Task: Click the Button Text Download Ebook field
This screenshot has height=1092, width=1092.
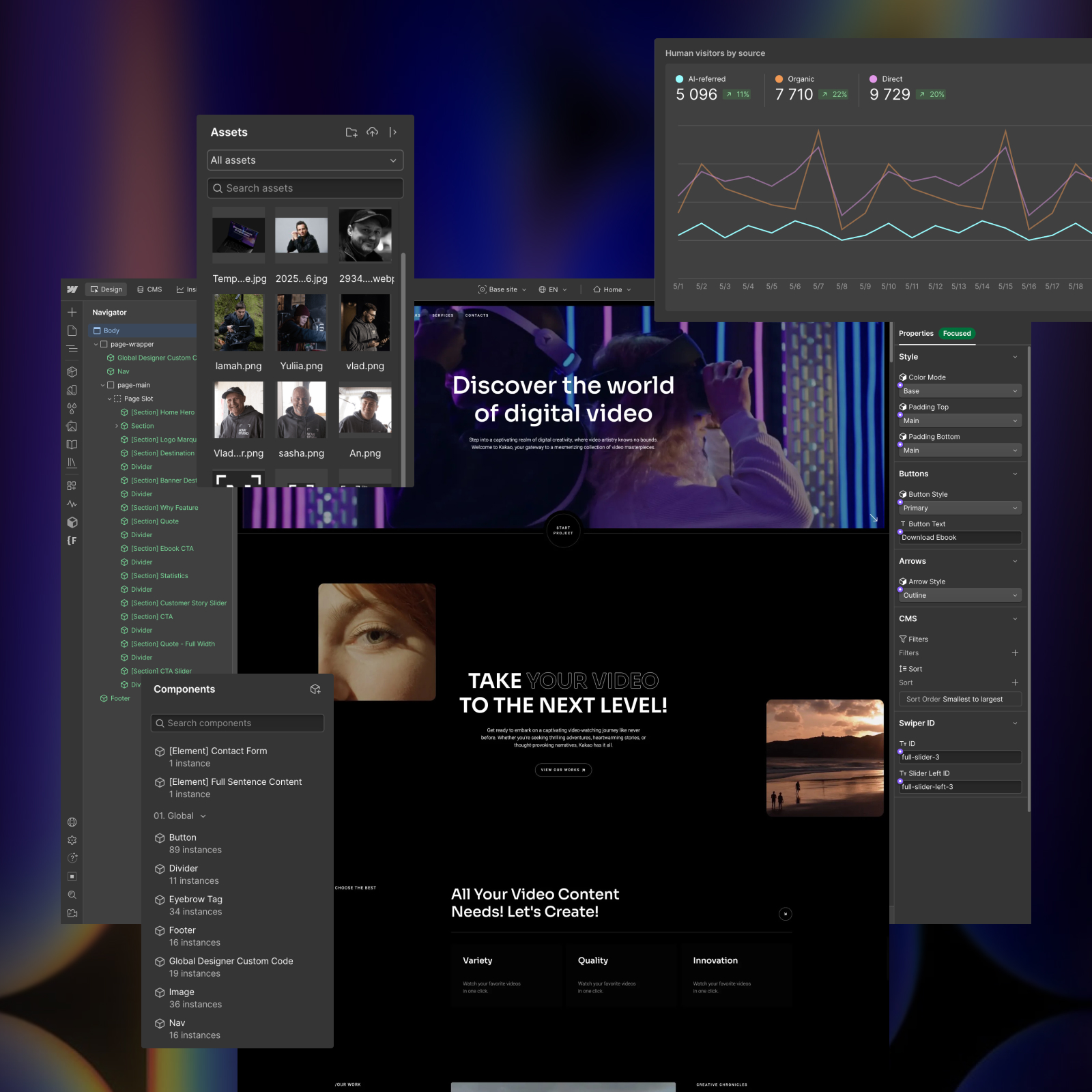Action: coord(960,538)
